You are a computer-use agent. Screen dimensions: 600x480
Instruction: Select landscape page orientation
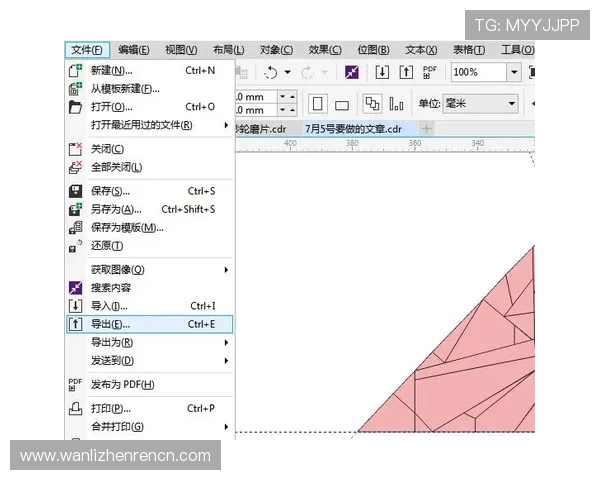pos(342,104)
